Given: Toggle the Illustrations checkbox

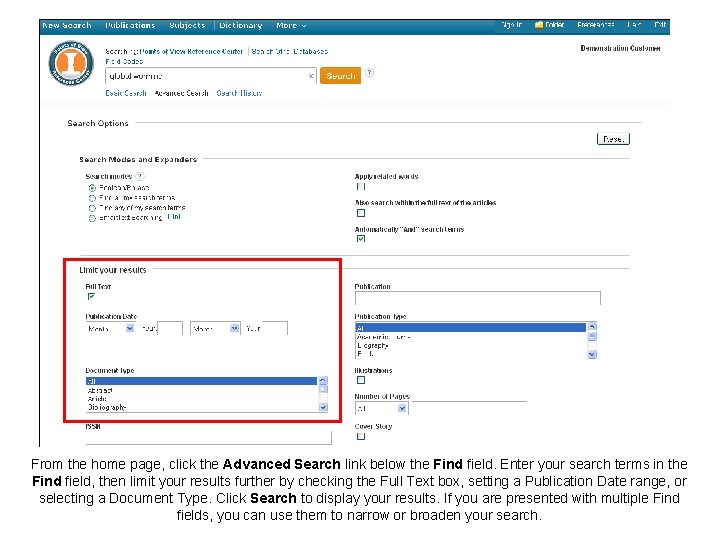Looking at the screenshot, I should [361, 380].
